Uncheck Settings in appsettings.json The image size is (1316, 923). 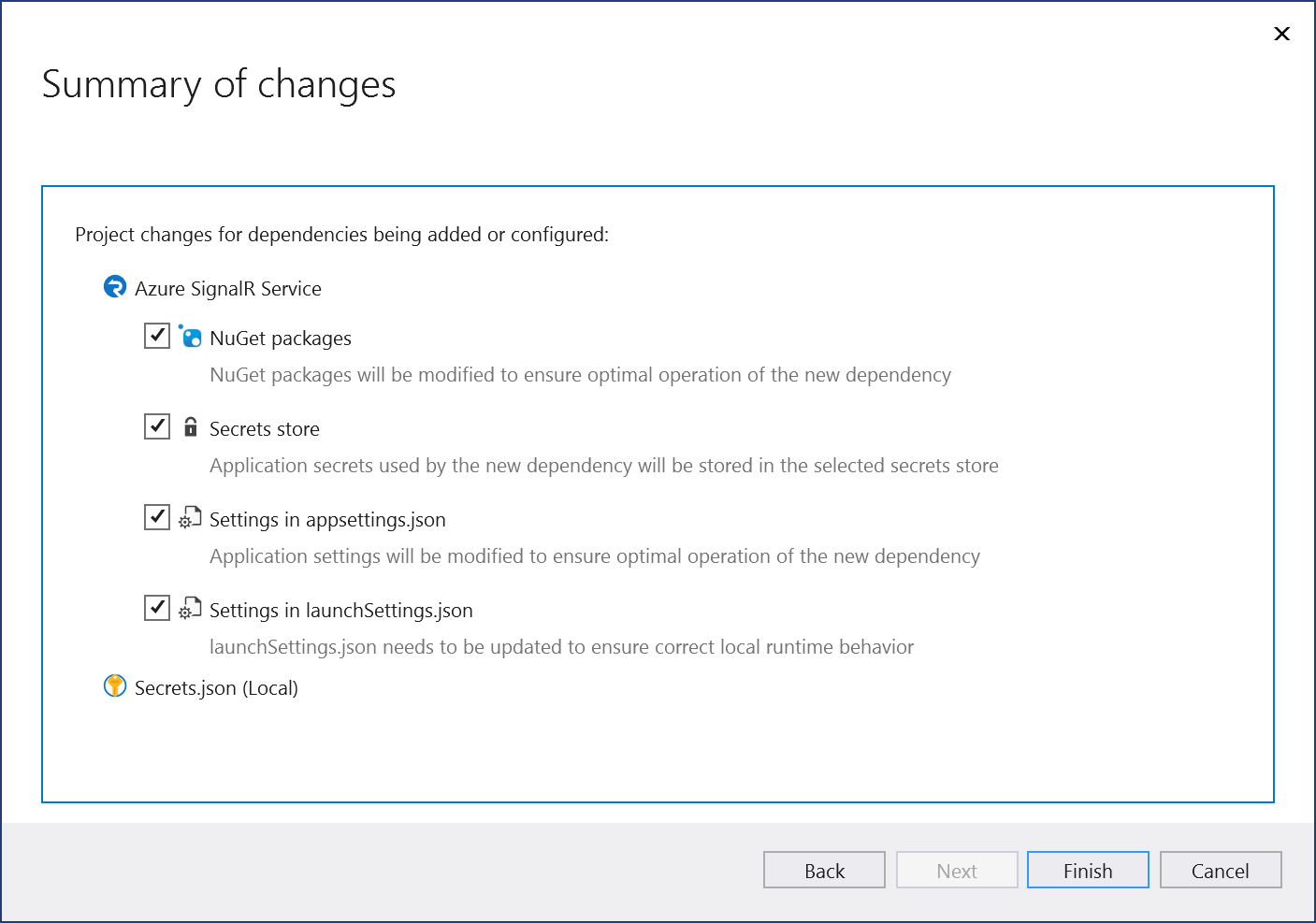156,516
